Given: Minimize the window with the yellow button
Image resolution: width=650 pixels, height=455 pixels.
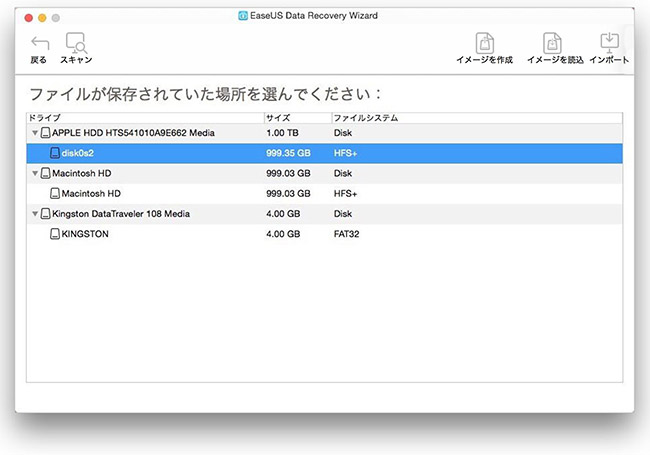Looking at the screenshot, I should (42, 18).
